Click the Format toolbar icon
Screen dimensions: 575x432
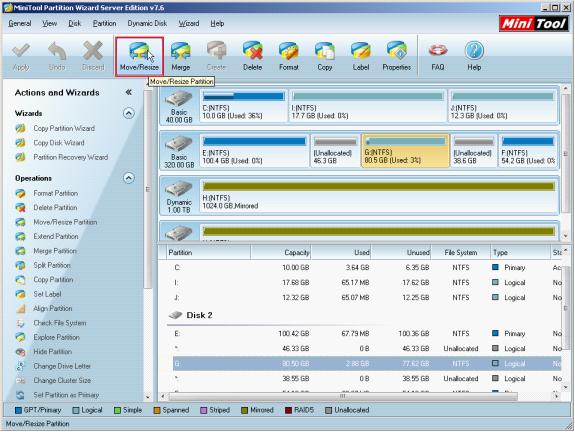(x=289, y=56)
